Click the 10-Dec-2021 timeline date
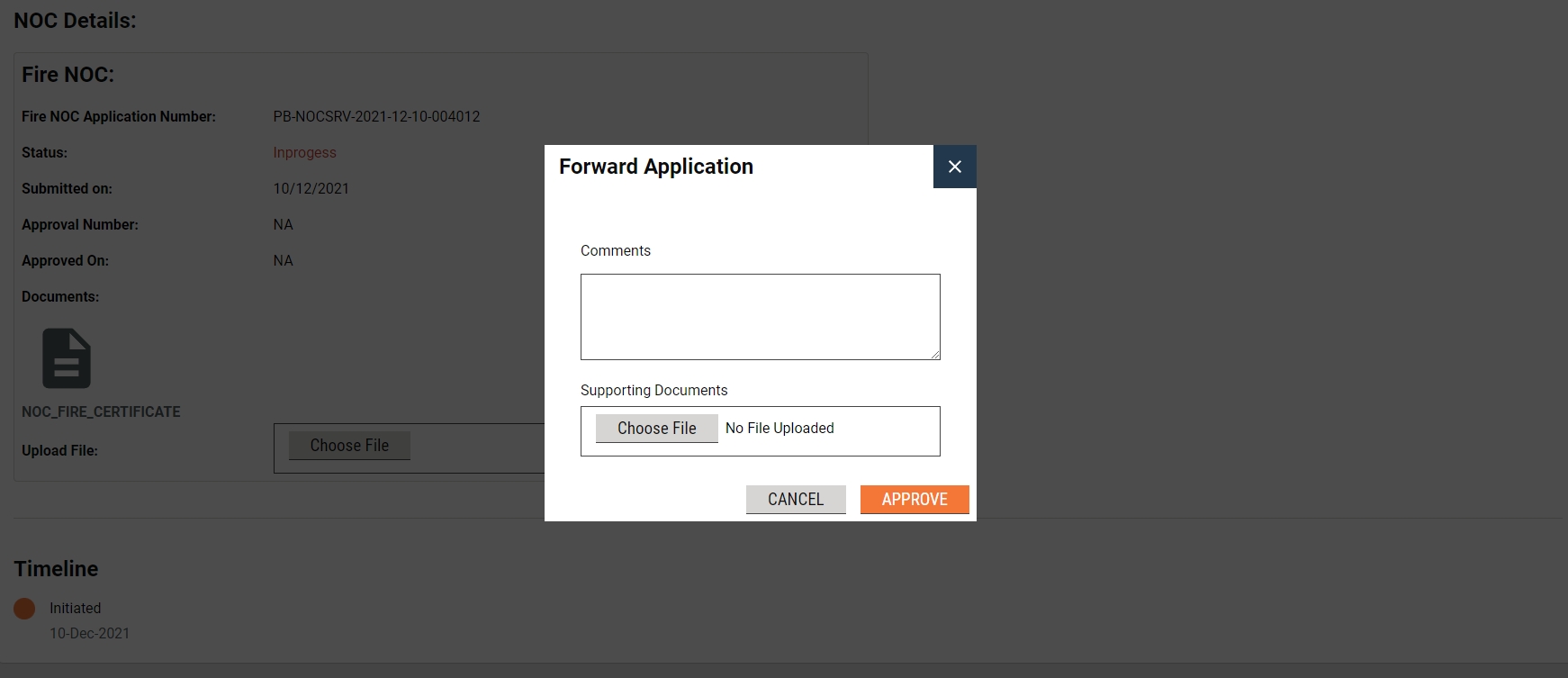The image size is (1568, 678). click(x=89, y=634)
